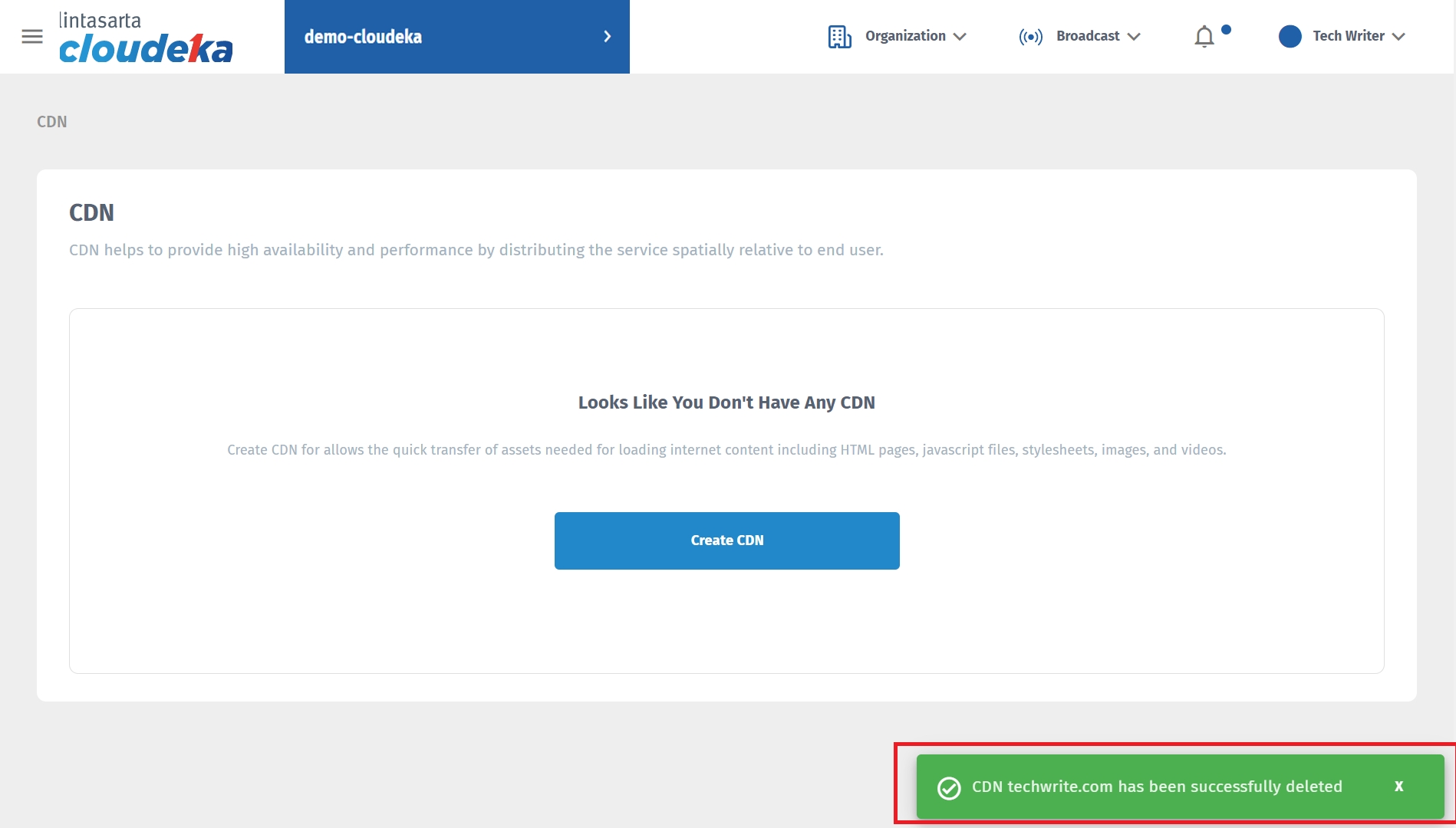Expand the Tech Writer account chevron
This screenshot has width=1456, height=828.
click(1398, 37)
